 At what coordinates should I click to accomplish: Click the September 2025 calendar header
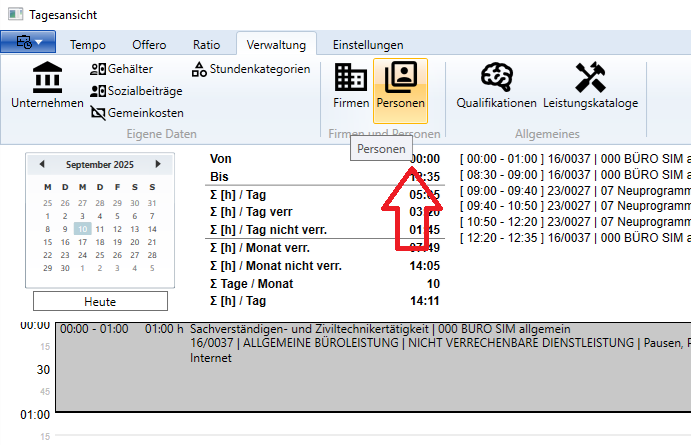click(100, 164)
